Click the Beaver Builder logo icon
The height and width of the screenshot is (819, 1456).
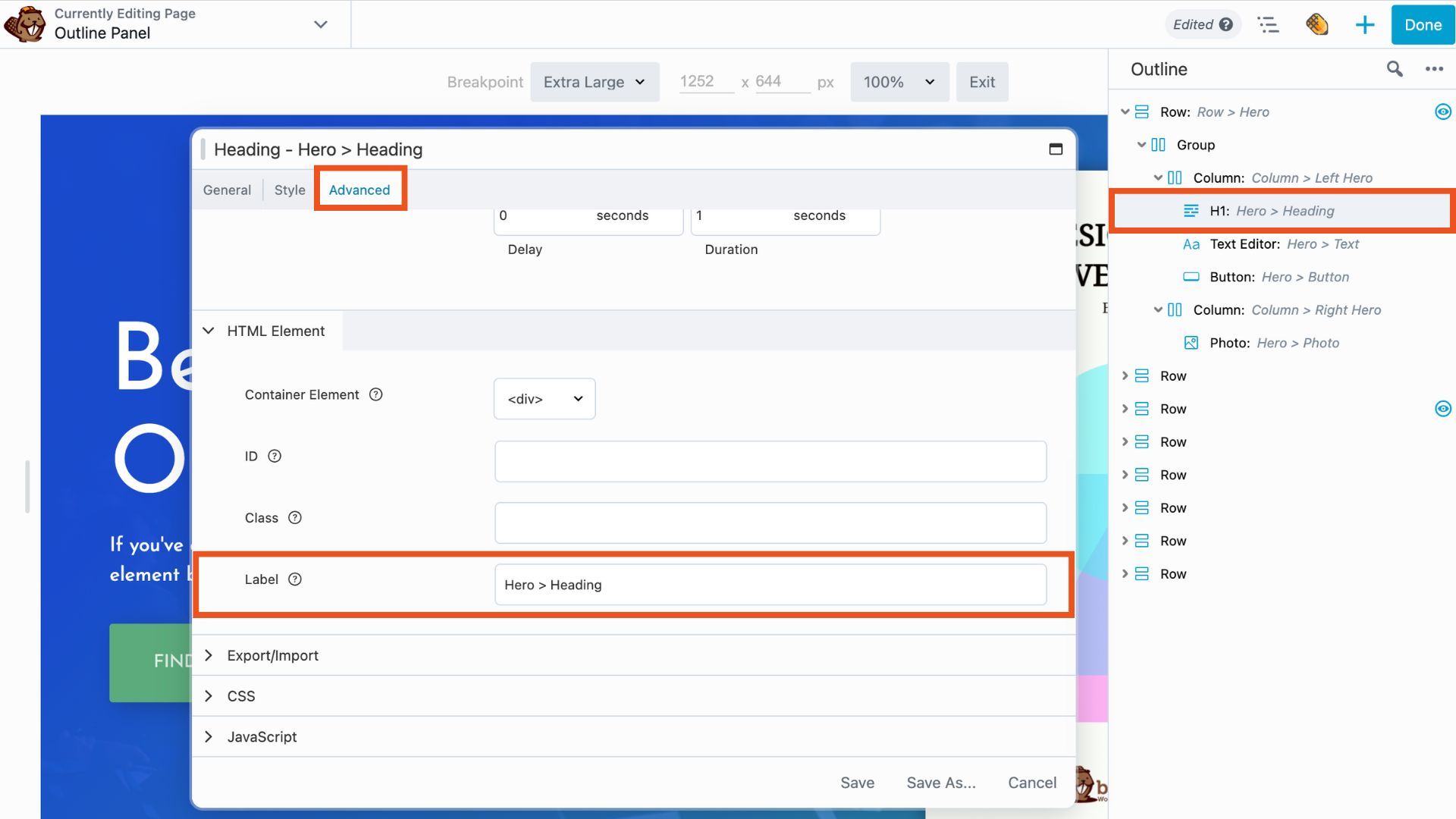tap(25, 24)
